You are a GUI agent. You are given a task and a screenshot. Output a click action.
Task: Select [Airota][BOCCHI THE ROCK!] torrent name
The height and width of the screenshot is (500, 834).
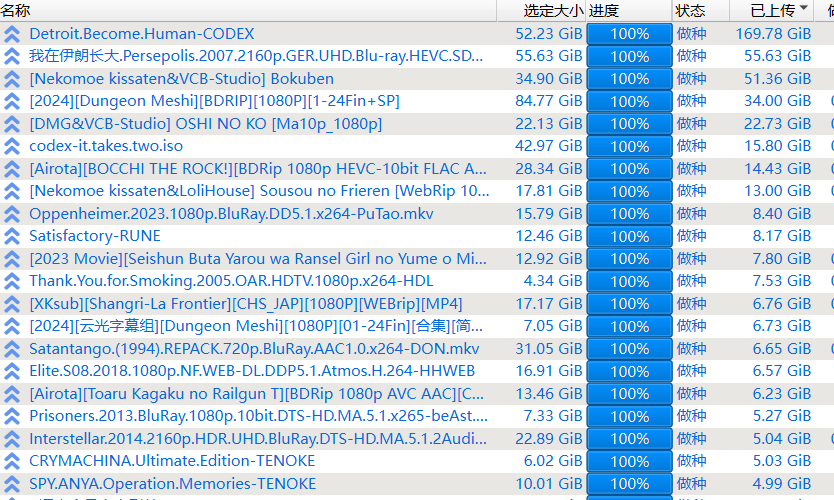(258, 169)
